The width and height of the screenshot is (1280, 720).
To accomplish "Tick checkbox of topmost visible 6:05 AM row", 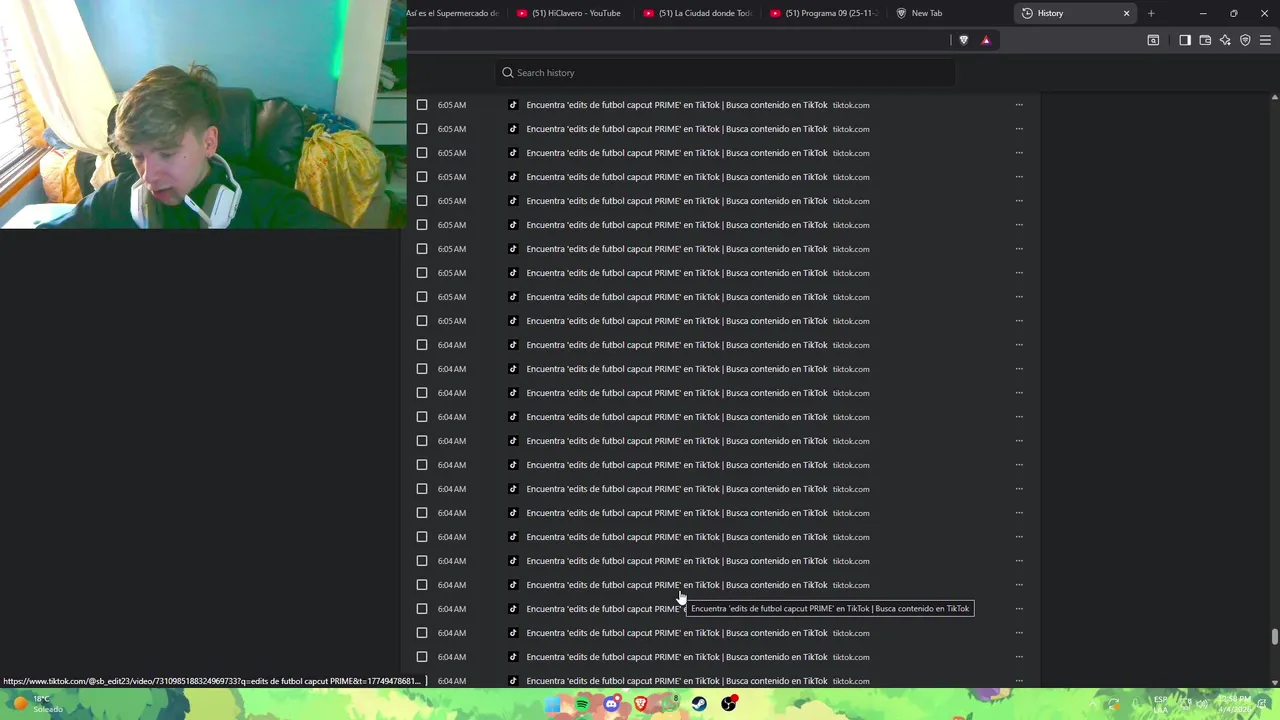I will click(x=422, y=105).
